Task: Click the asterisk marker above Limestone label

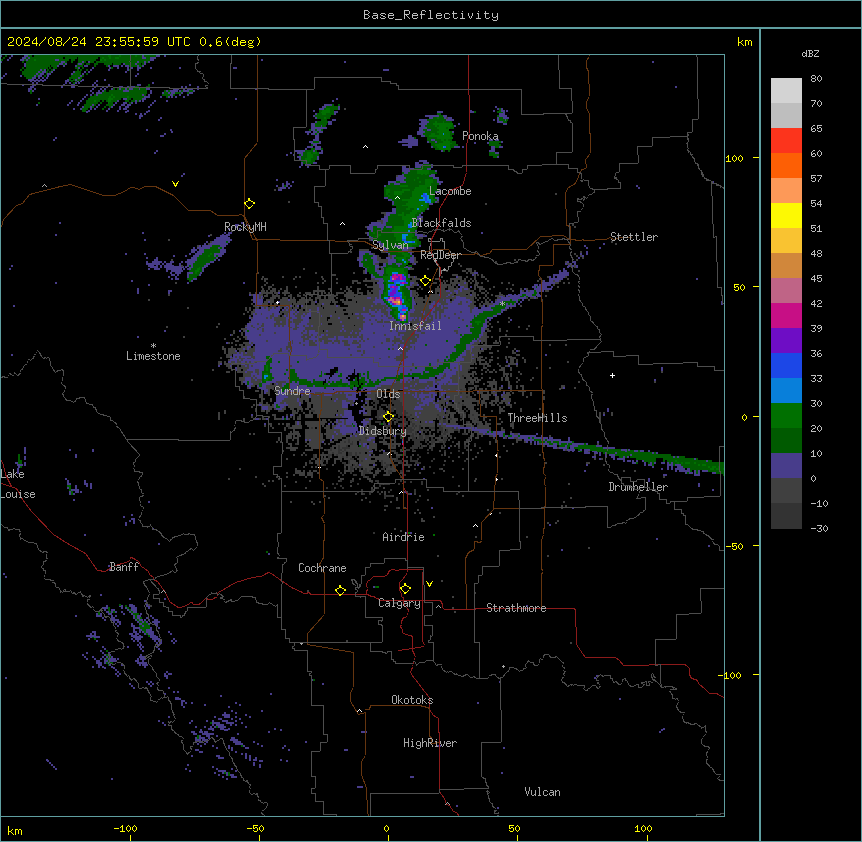Action: (x=153, y=346)
